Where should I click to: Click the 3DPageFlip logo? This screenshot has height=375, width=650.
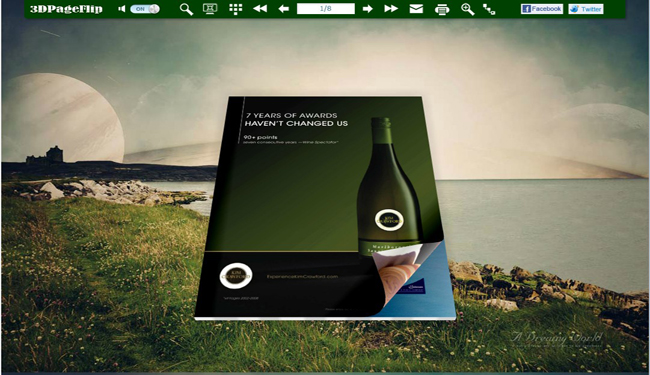pos(66,9)
